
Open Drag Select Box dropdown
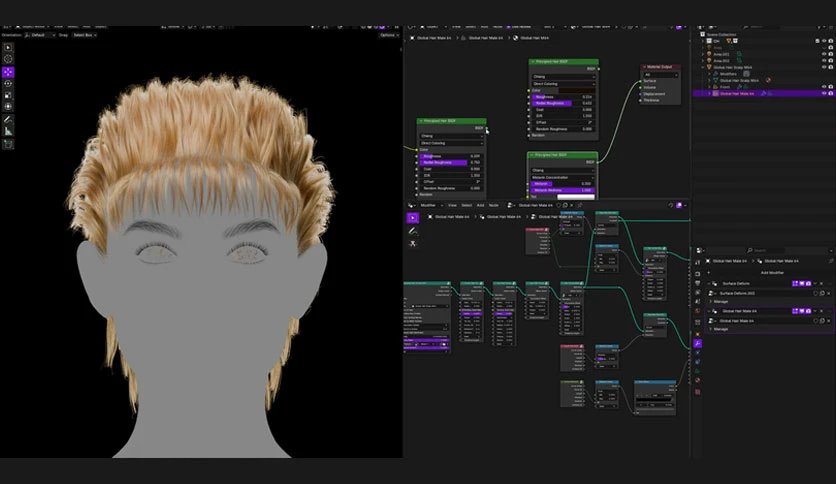point(84,35)
